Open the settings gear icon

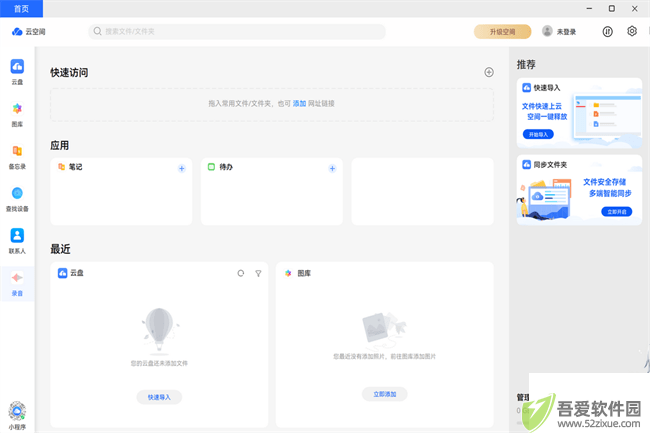632,31
